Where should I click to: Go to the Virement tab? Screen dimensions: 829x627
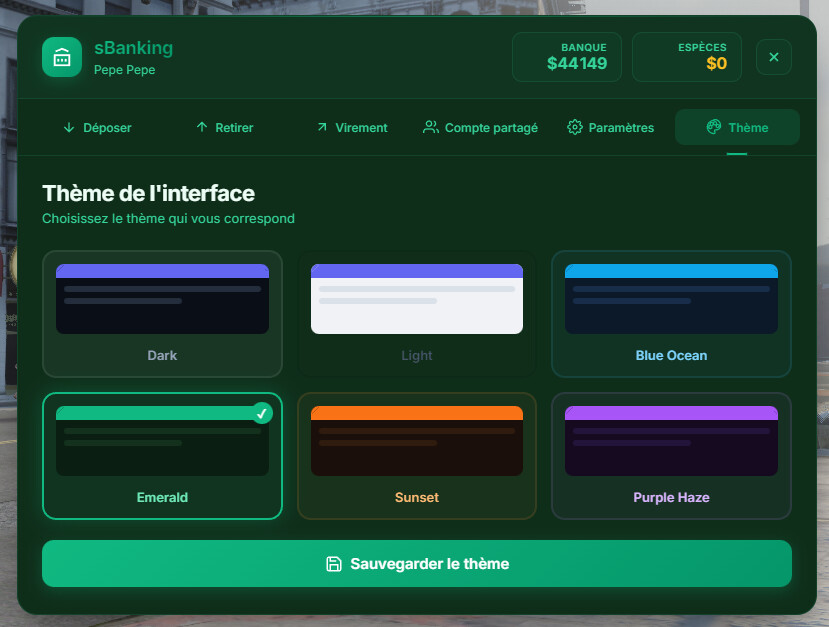352,127
